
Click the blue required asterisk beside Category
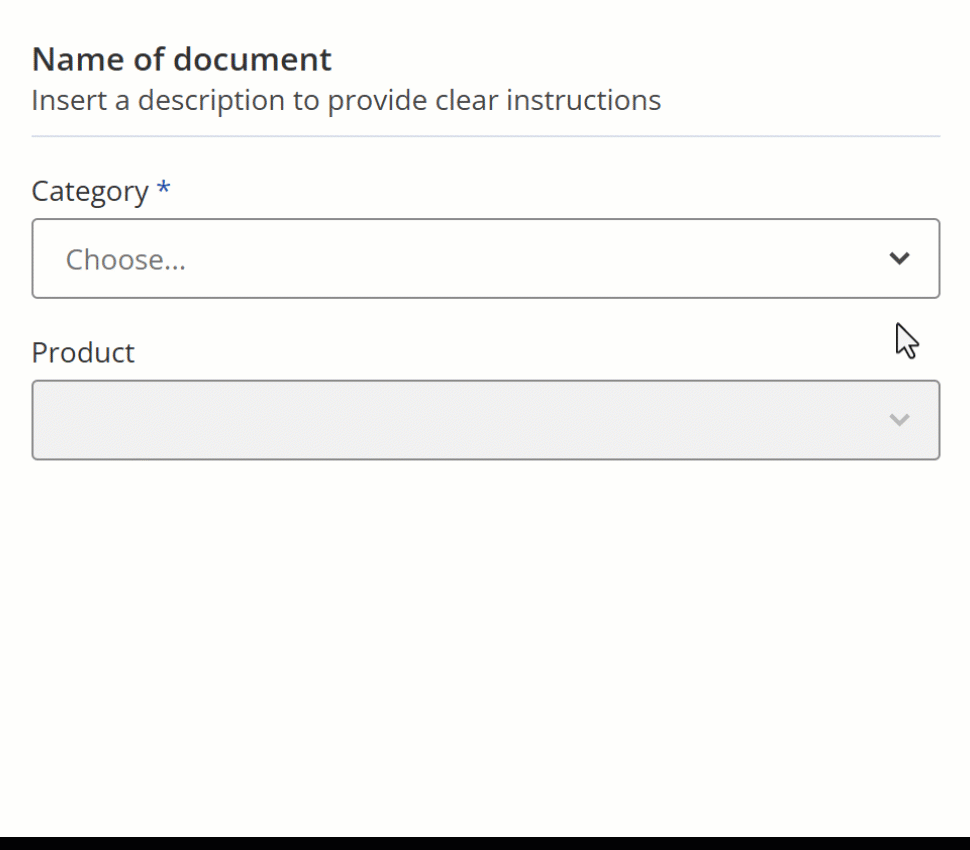coord(163,187)
